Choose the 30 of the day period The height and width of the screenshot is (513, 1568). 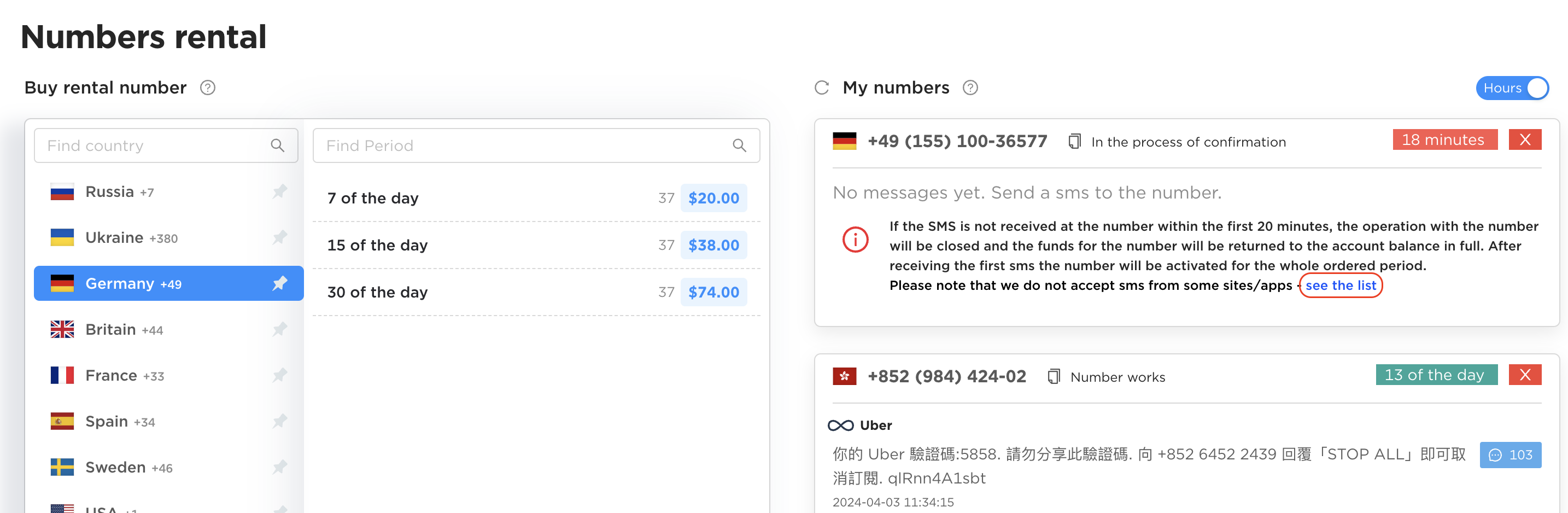pyautogui.click(x=377, y=293)
